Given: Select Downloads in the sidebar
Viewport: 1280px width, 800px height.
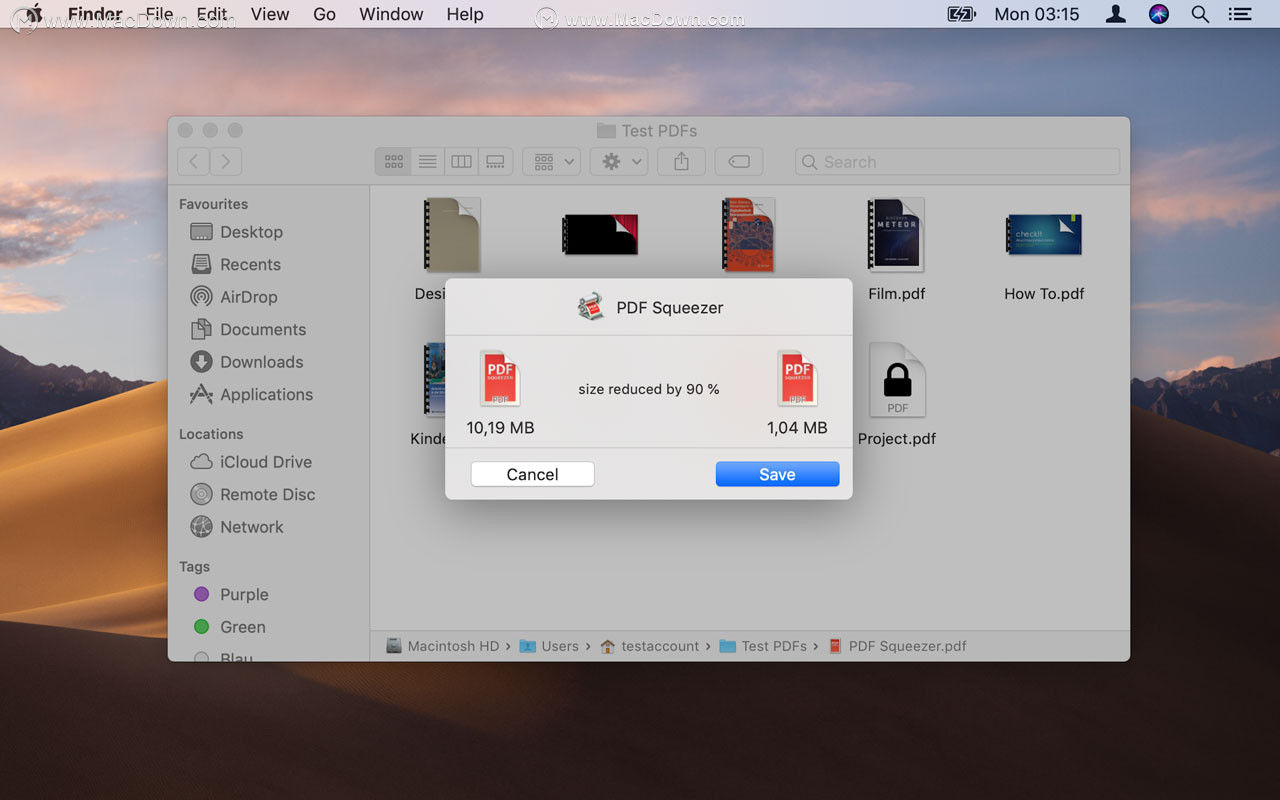Looking at the screenshot, I should [x=247, y=362].
